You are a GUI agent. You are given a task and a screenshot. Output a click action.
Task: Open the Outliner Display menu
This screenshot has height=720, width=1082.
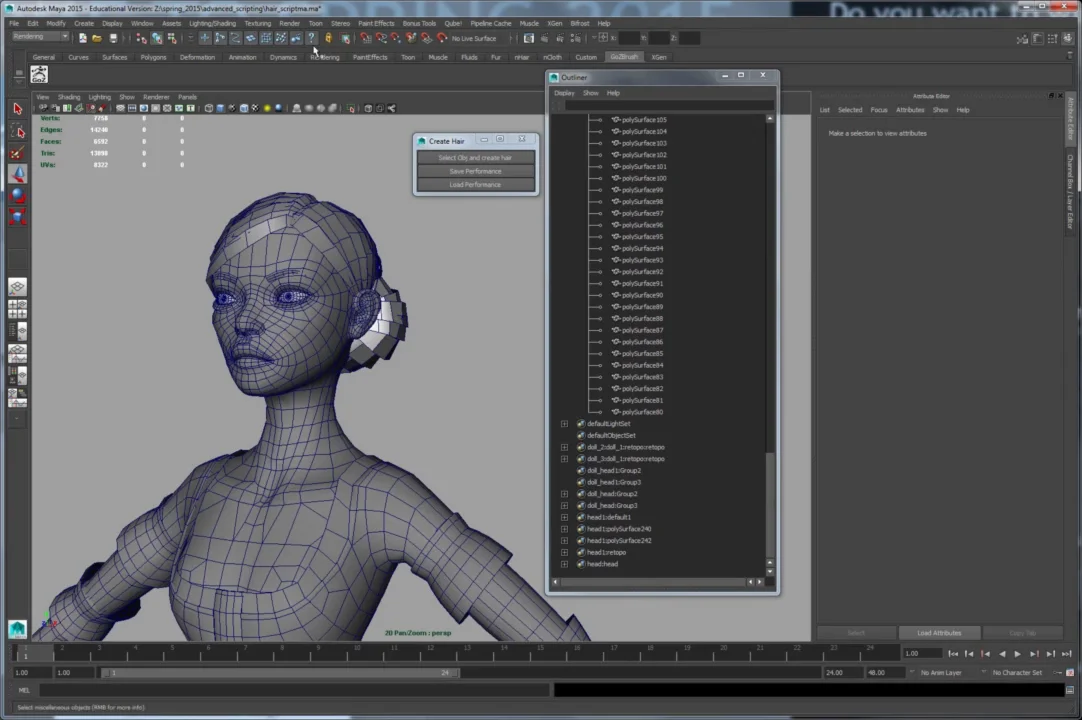564,93
